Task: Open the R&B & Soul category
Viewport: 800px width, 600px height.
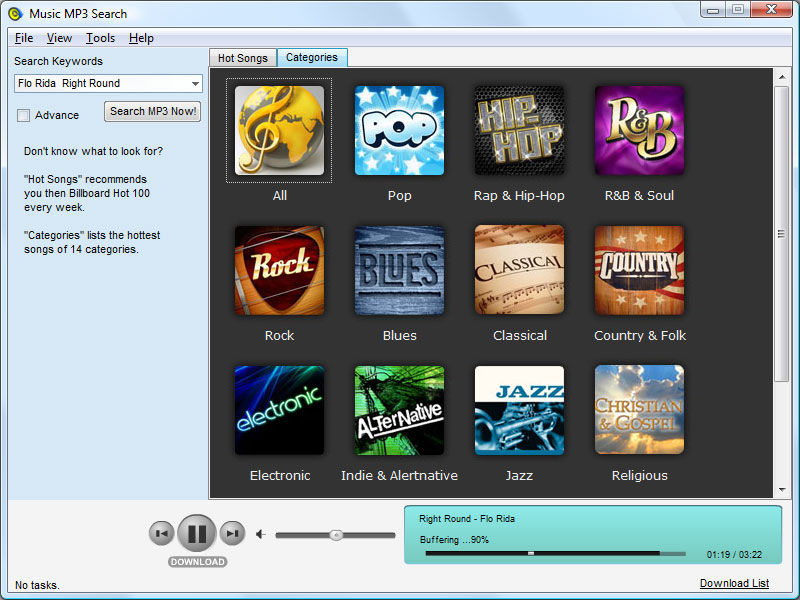Action: point(639,130)
